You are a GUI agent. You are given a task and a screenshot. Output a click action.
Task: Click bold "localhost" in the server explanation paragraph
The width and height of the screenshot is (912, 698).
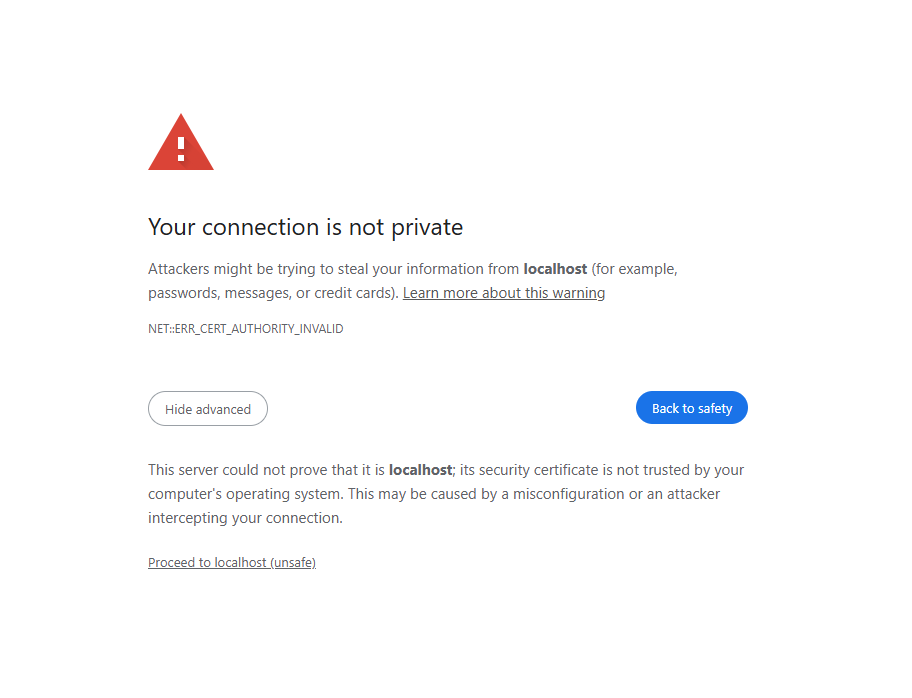[x=420, y=470]
